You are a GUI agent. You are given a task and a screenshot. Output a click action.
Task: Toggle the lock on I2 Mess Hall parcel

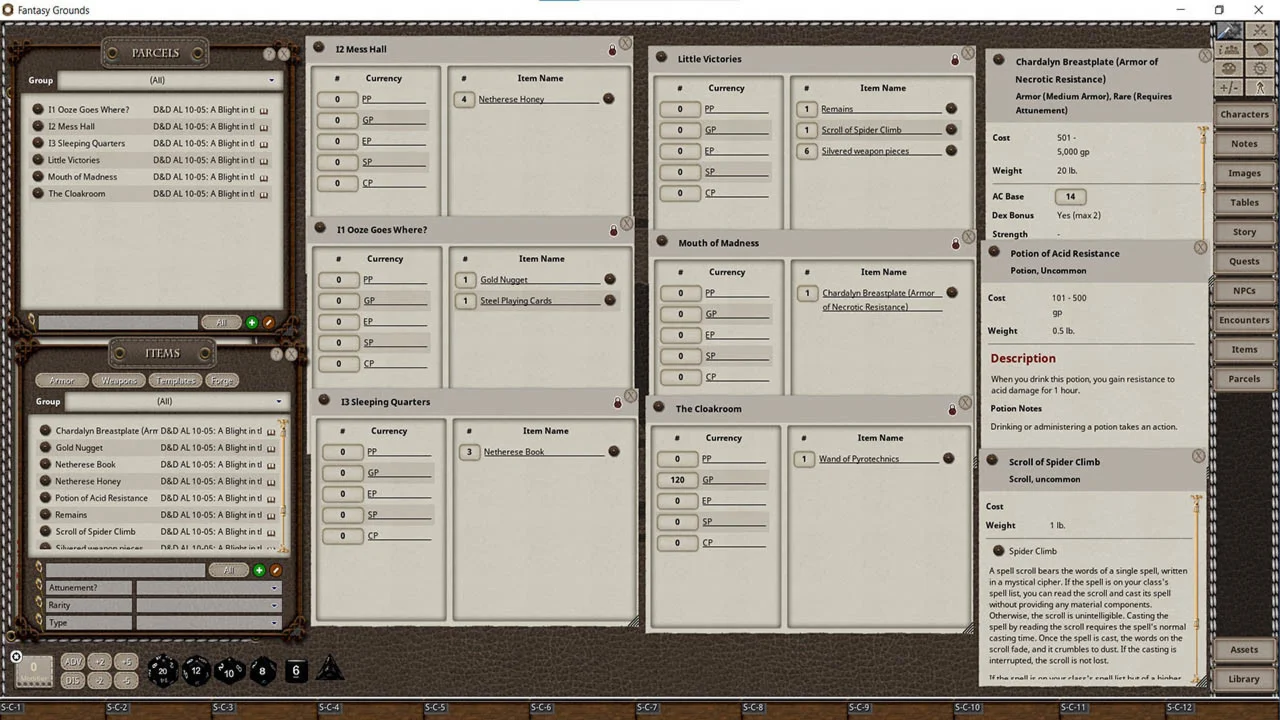(613, 50)
